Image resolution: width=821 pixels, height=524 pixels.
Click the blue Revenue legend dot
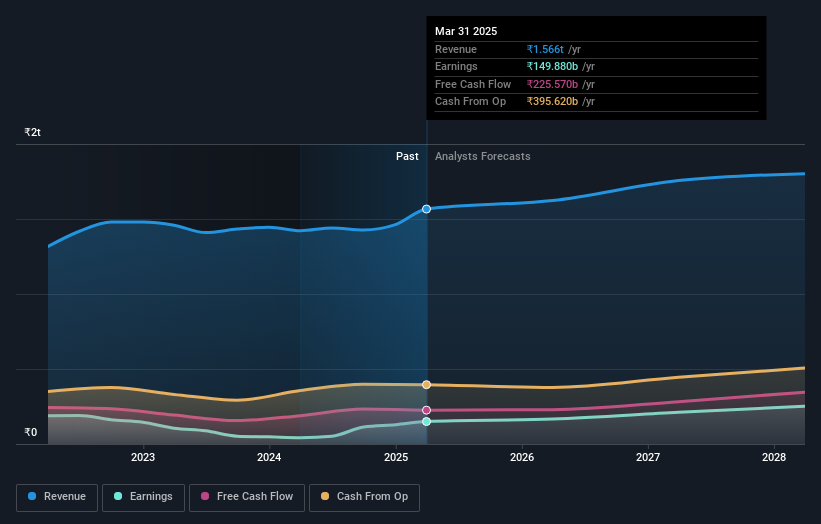(x=32, y=496)
